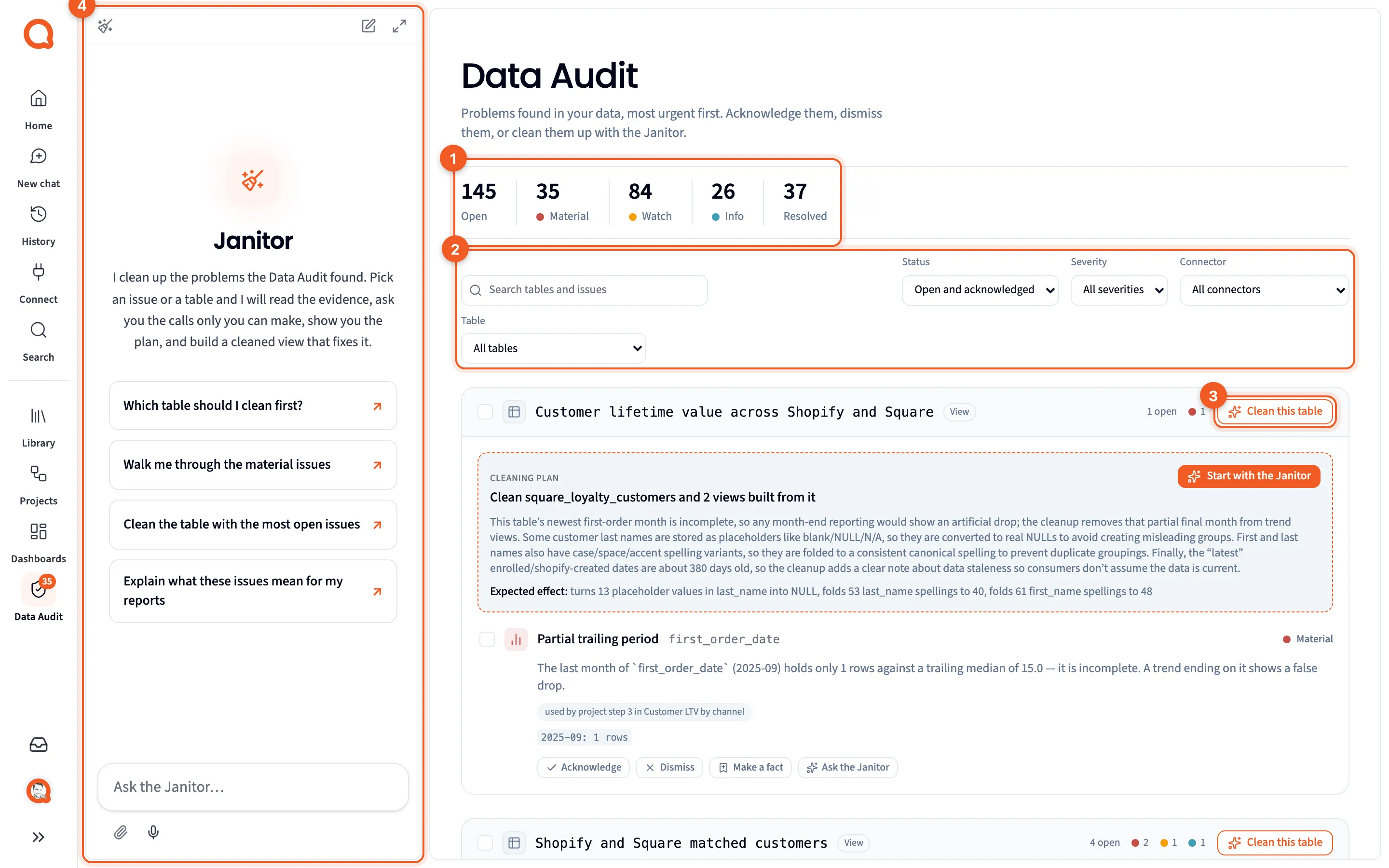Open View badge next to Customer lifetime value
The height and width of the screenshot is (868, 1389).
(959, 412)
